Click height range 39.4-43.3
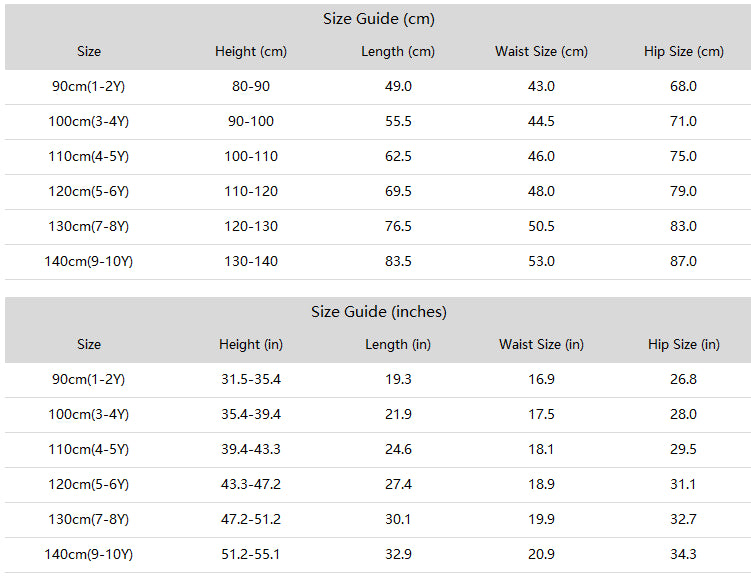This screenshot has width=751, height=576. [251, 450]
